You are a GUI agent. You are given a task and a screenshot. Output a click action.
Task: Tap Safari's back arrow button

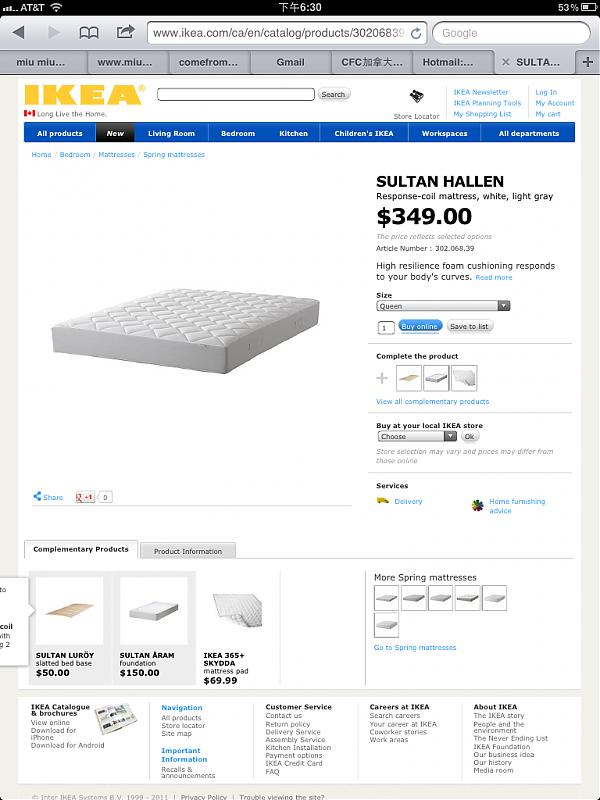[19, 33]
